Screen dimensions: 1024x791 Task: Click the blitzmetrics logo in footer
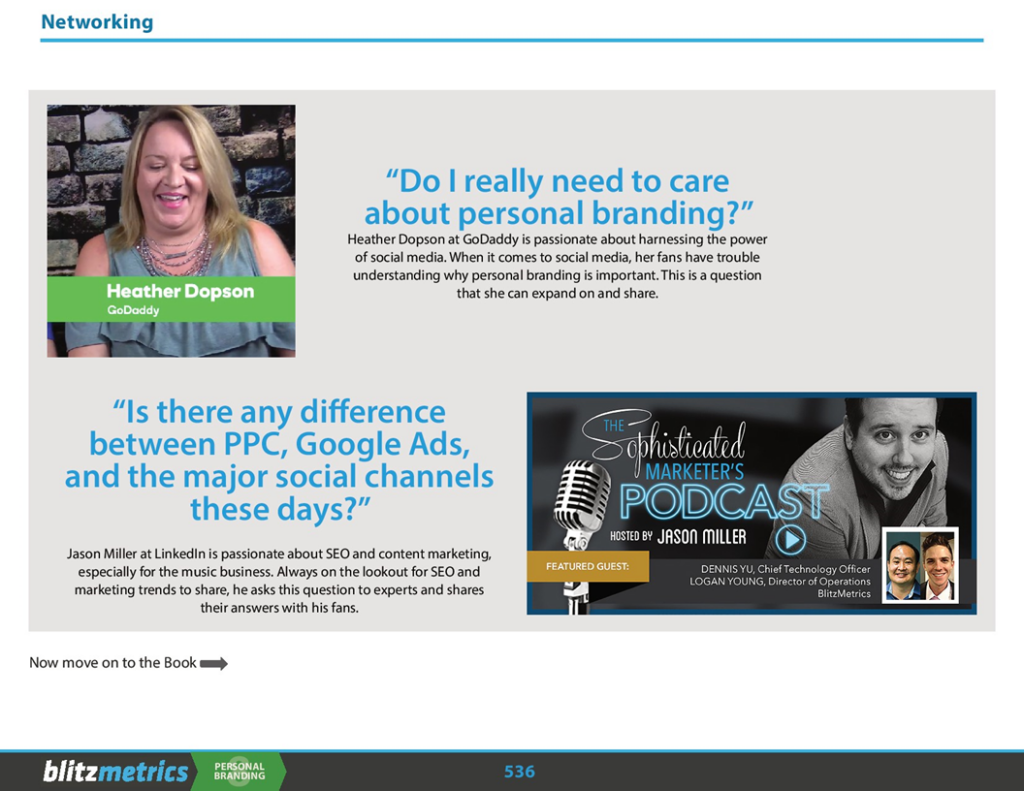tap(115, 771)
